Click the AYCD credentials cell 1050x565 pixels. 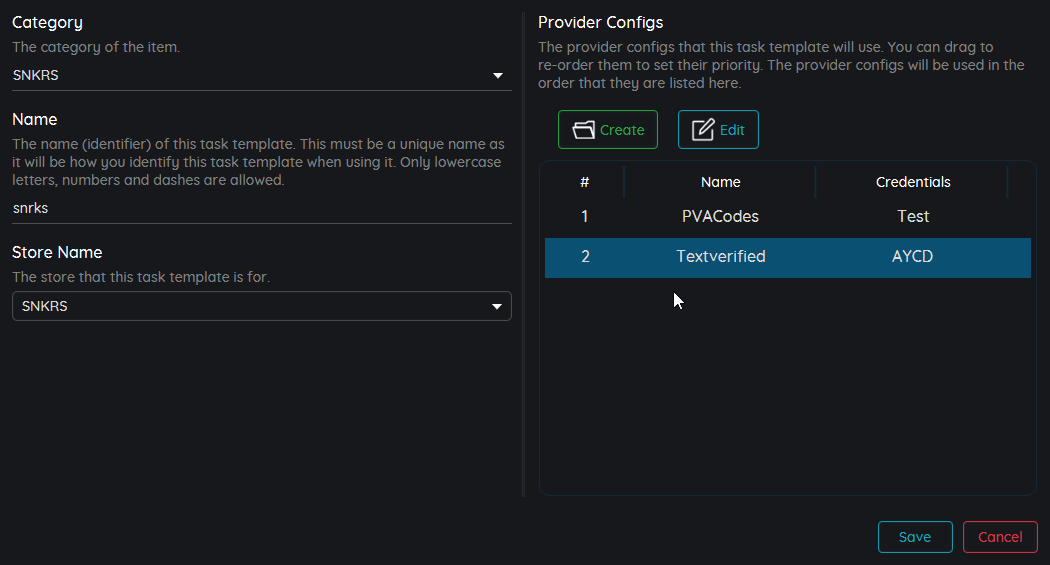912,257
